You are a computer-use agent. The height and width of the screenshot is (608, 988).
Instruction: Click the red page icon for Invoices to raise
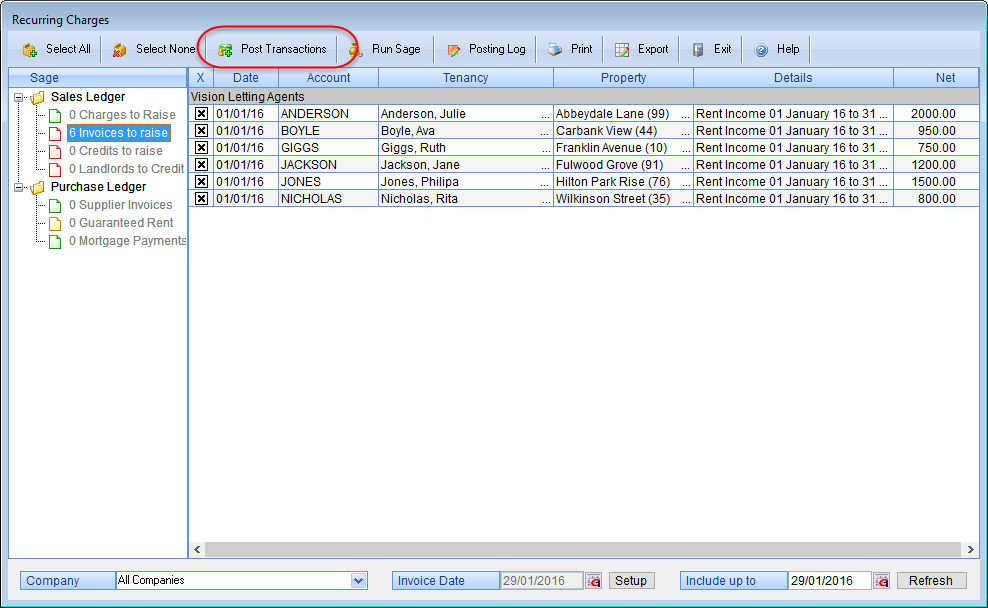[x=55, y=134]
